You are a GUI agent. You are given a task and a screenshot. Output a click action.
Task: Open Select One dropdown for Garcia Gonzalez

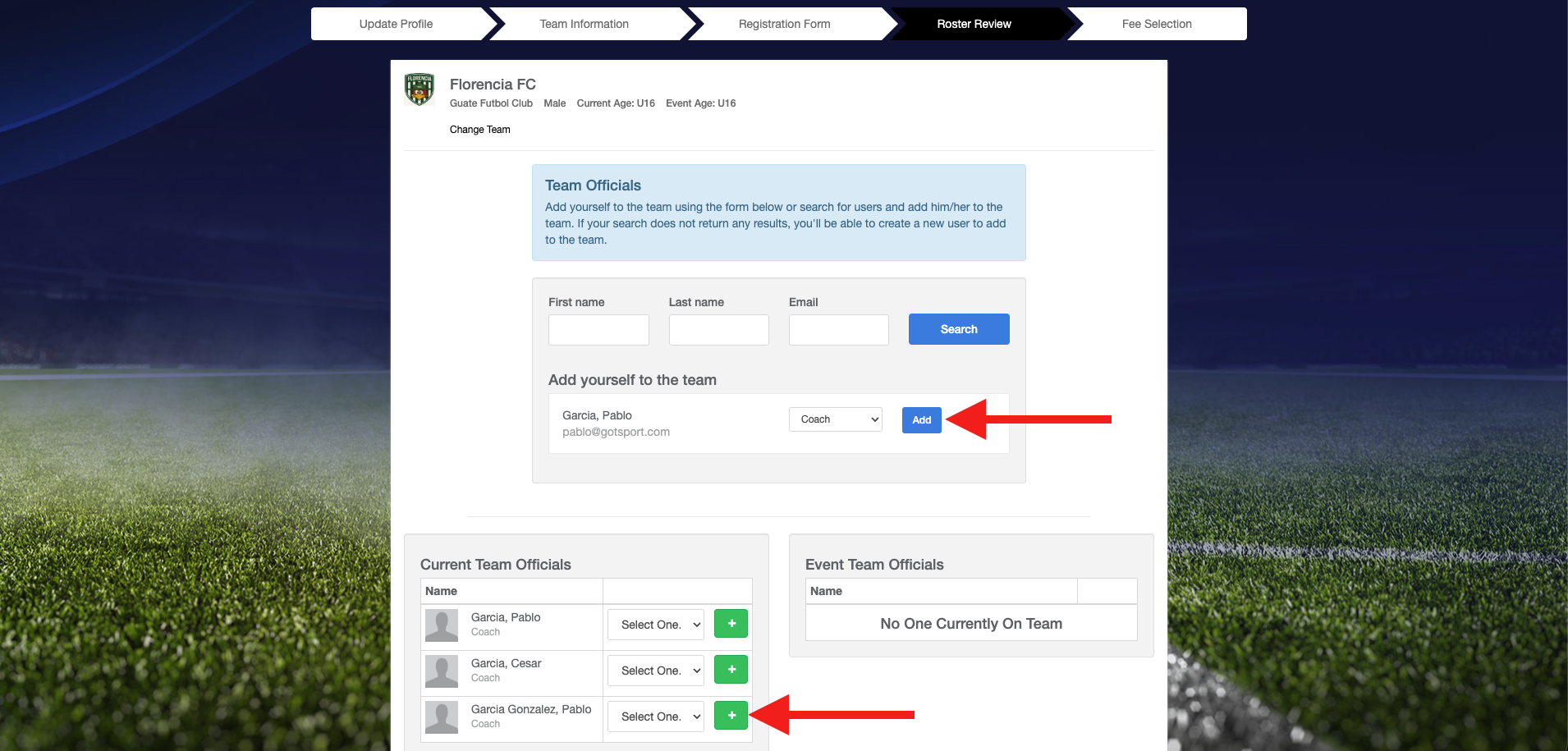(656, 717)
